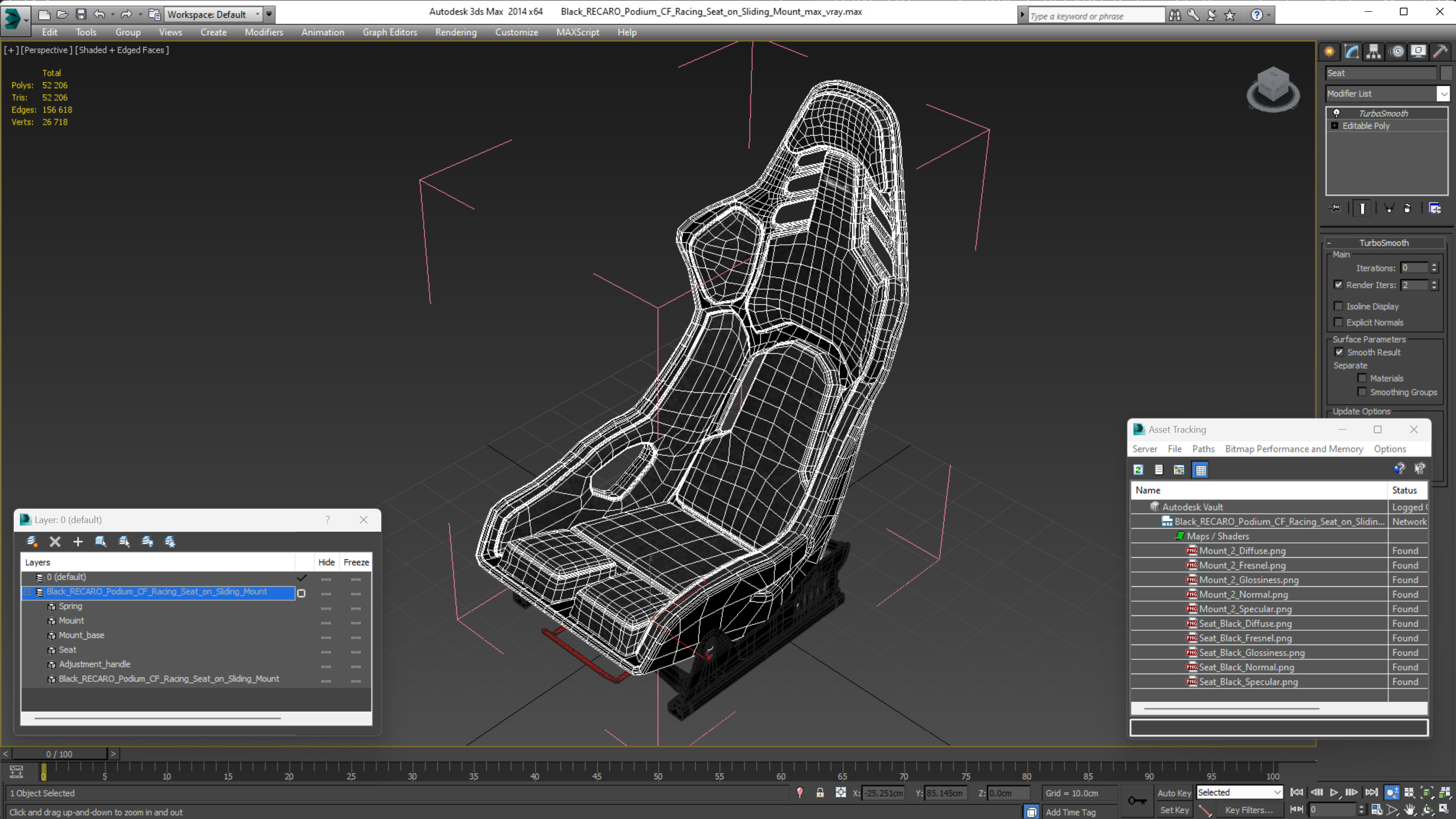Open the Modifiers menu
The width and height of the screenshot is (1456, 819).
coord(263,32)
